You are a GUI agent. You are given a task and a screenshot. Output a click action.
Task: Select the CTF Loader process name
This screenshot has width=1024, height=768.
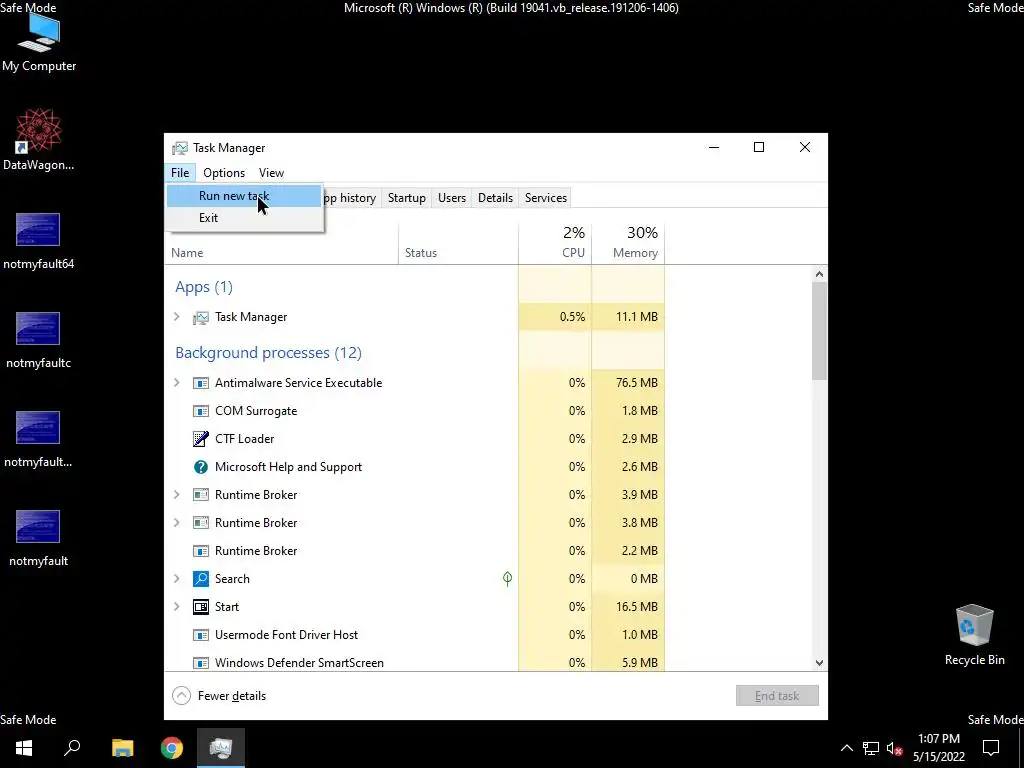click(x=244, y=439)
